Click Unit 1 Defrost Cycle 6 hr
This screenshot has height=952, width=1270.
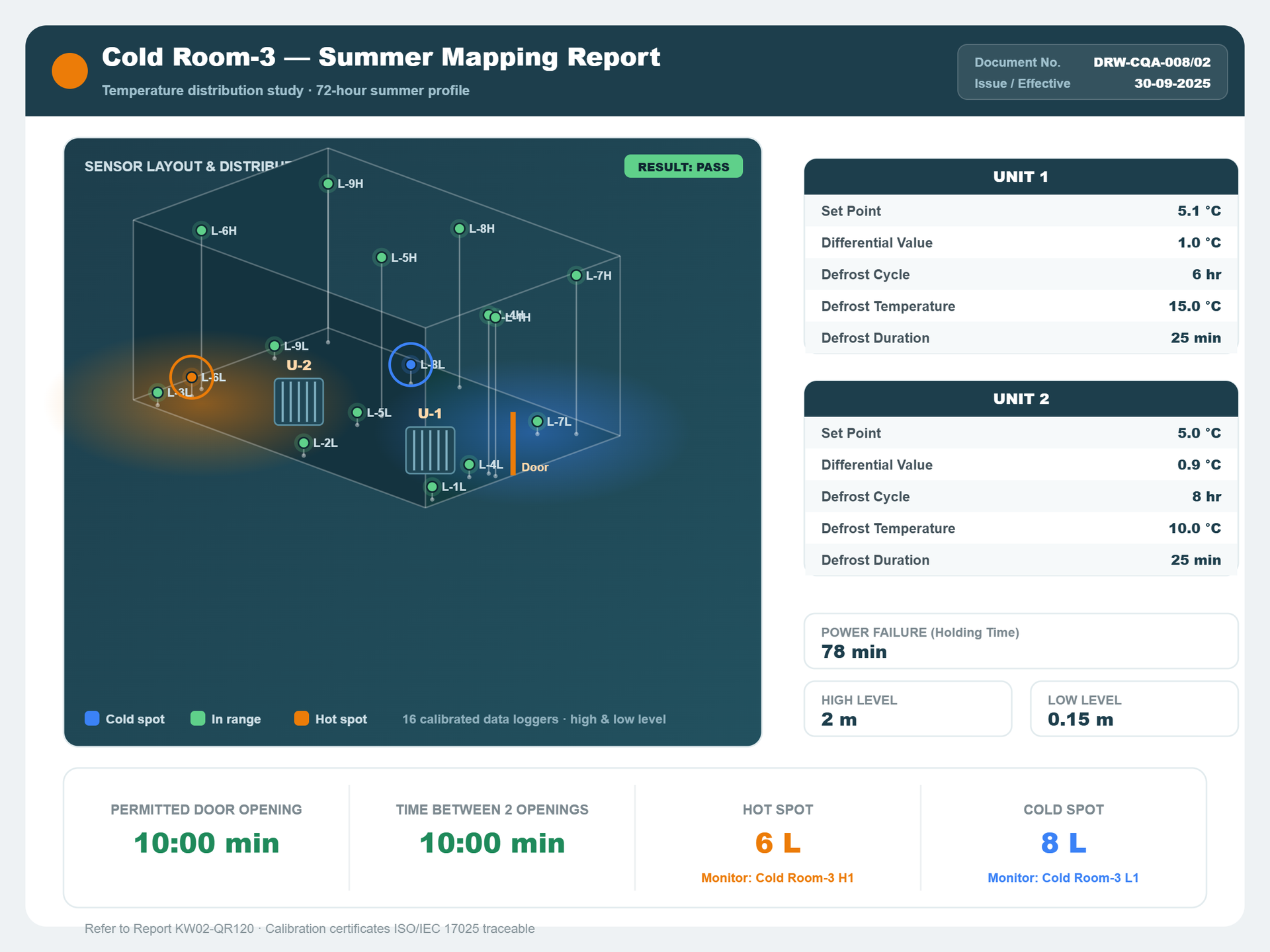coord(1206,274)
